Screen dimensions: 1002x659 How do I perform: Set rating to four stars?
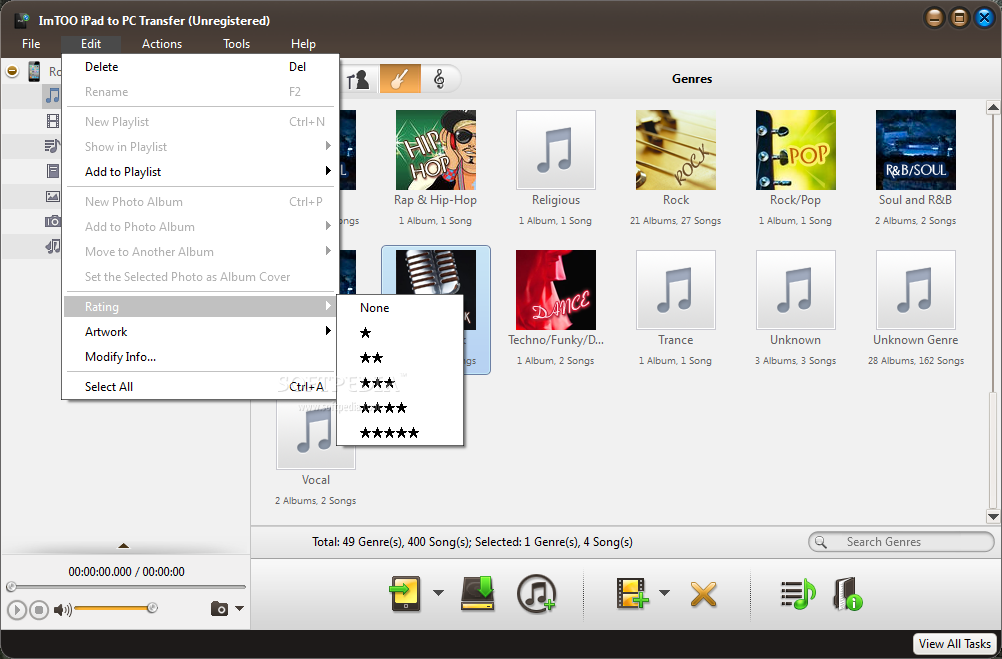(399, 408)
